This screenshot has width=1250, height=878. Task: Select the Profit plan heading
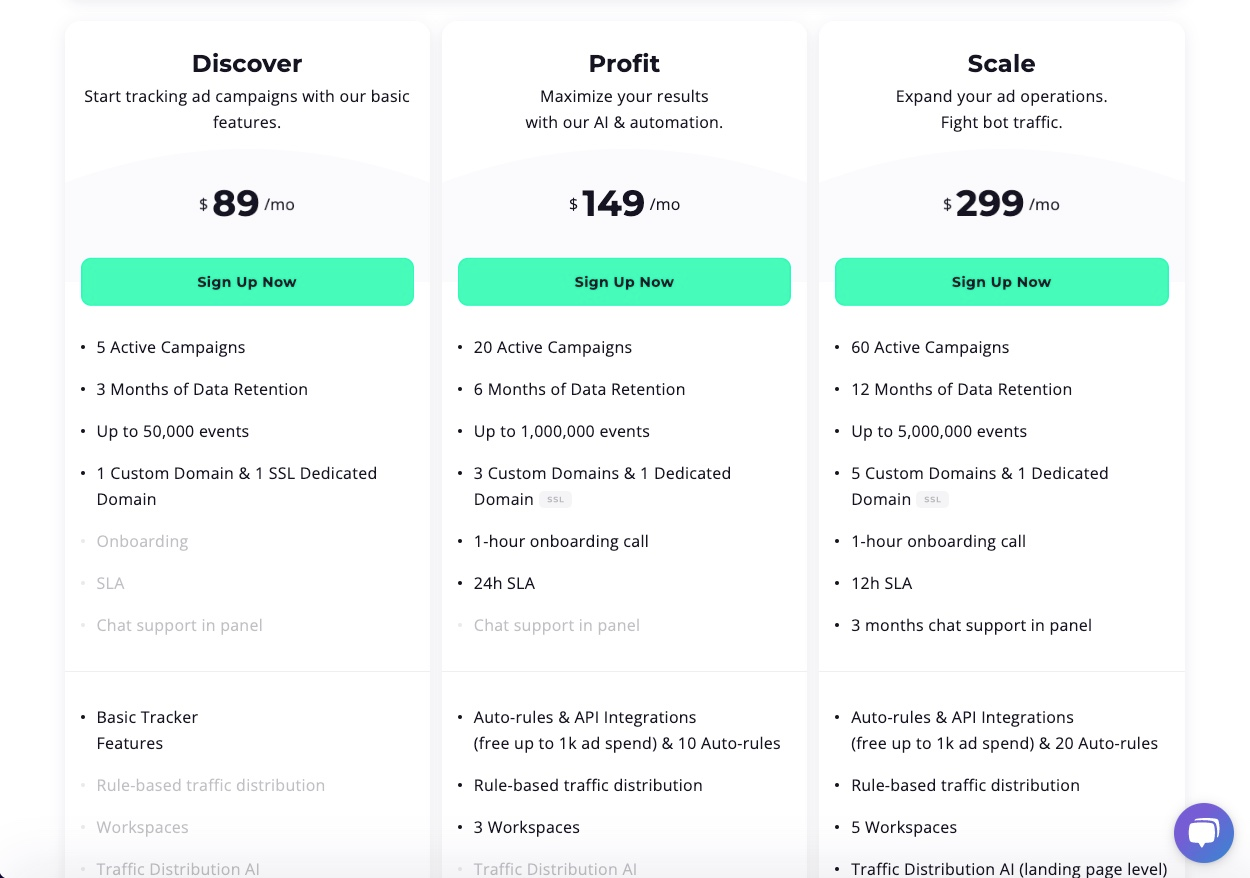(x=624, y=63)
